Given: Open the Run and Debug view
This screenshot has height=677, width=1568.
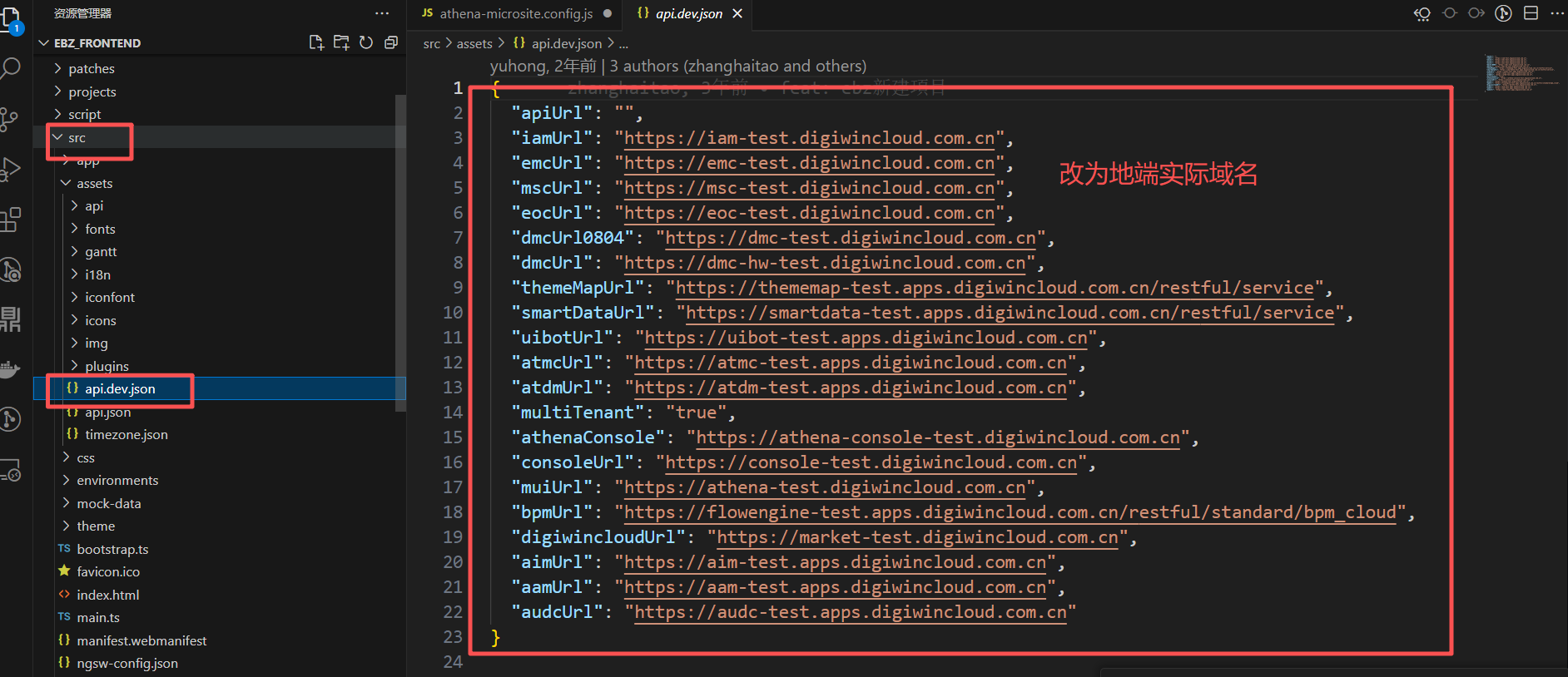Looking at the screenshot, I should pos(10,170).
